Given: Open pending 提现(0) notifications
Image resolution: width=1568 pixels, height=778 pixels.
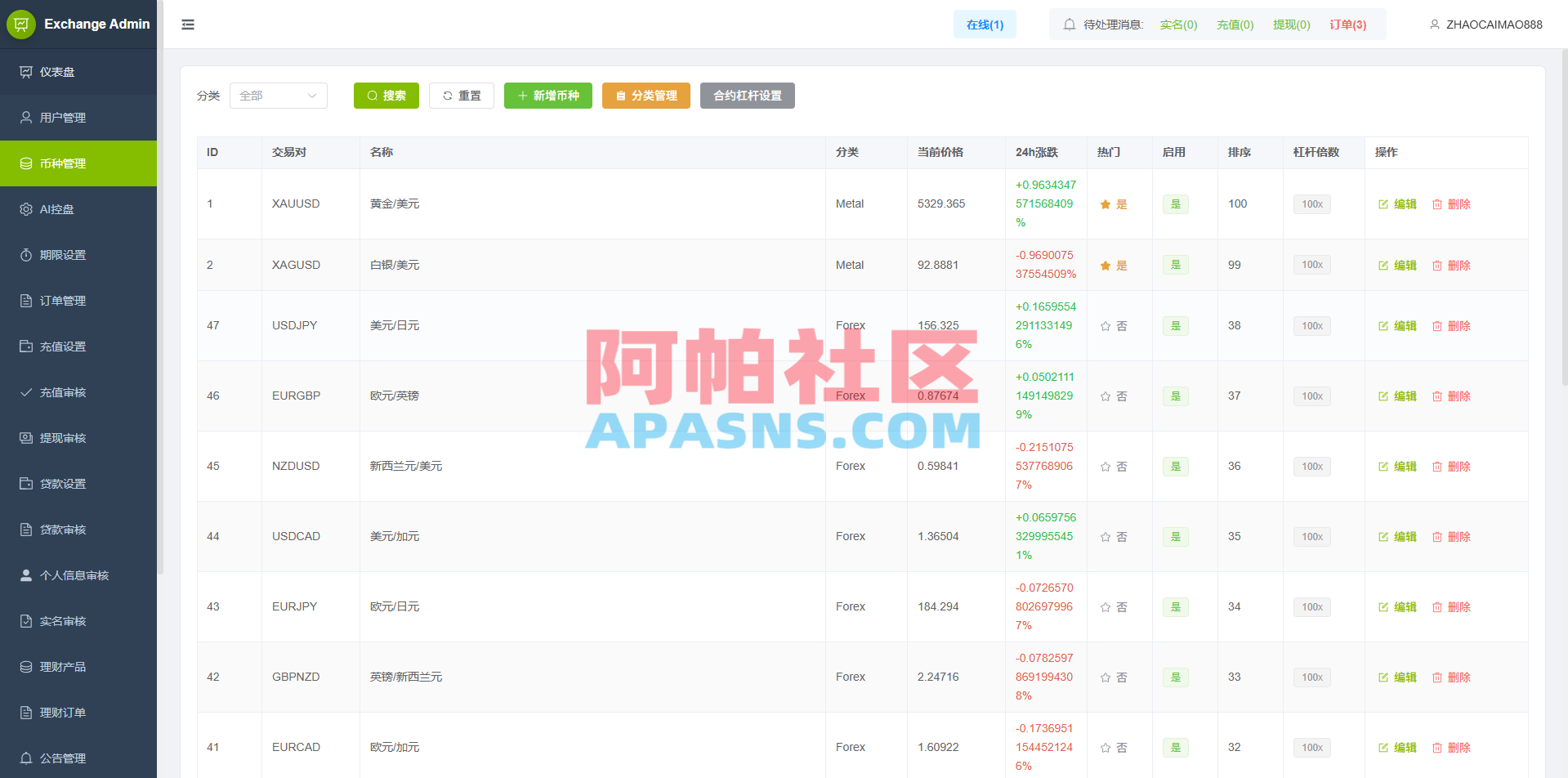Looking at the screenshot, I should click(x=1291, y=25).
